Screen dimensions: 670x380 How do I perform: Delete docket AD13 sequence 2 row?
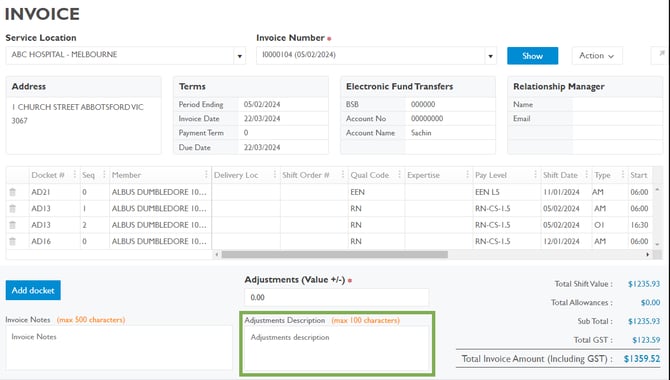click(x=13, y=225)
